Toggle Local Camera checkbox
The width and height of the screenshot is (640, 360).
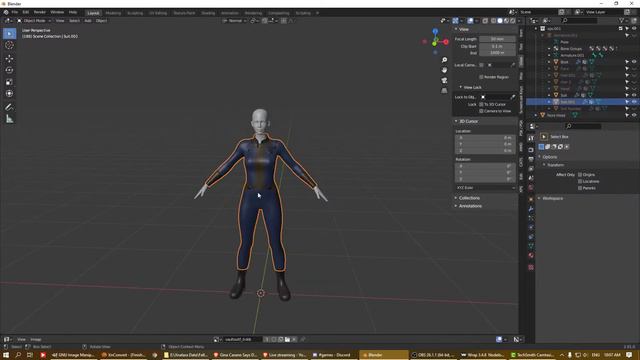click(482, 65)
